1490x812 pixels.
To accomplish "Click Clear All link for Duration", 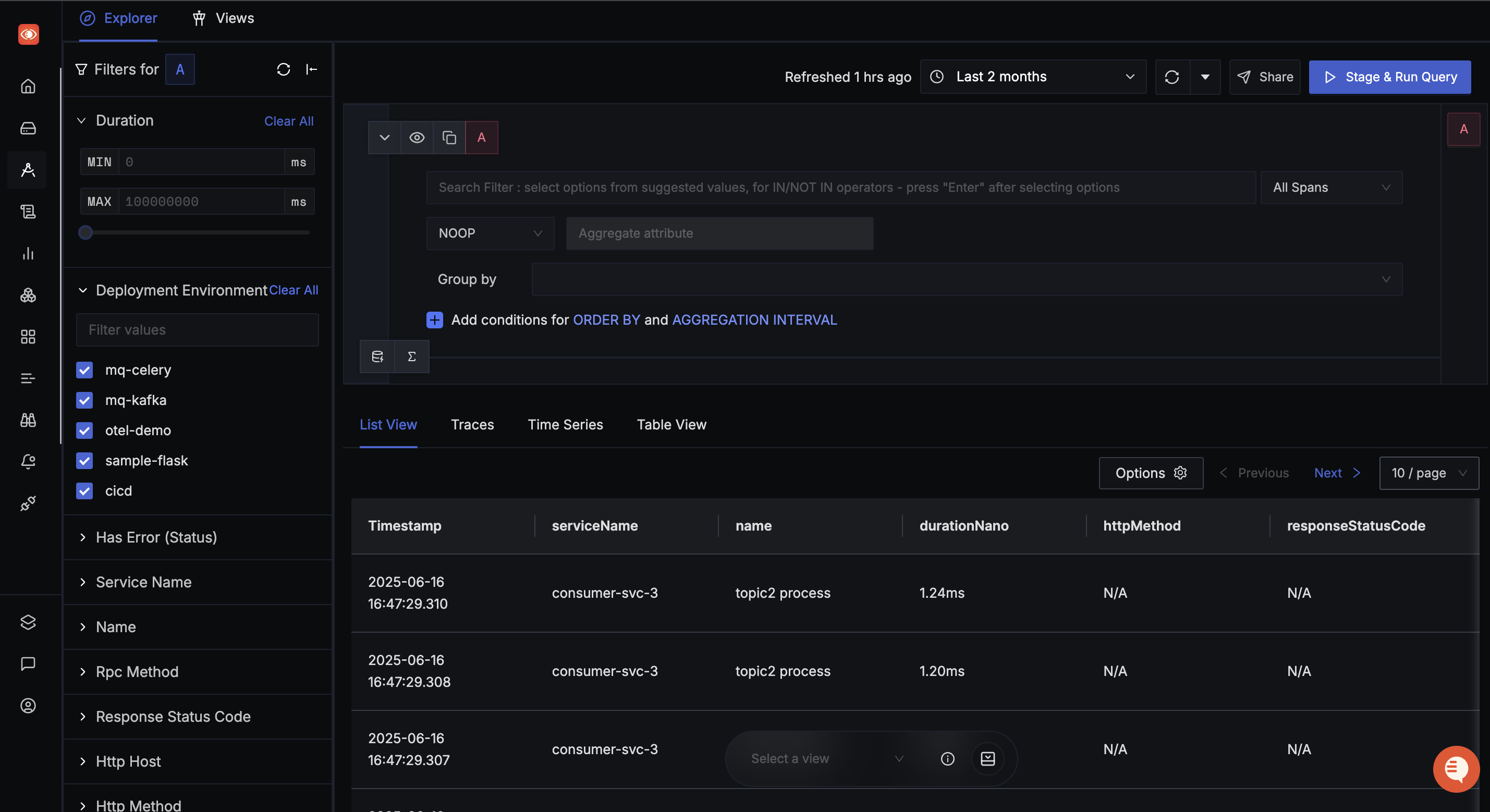I will tap(289, 121).
